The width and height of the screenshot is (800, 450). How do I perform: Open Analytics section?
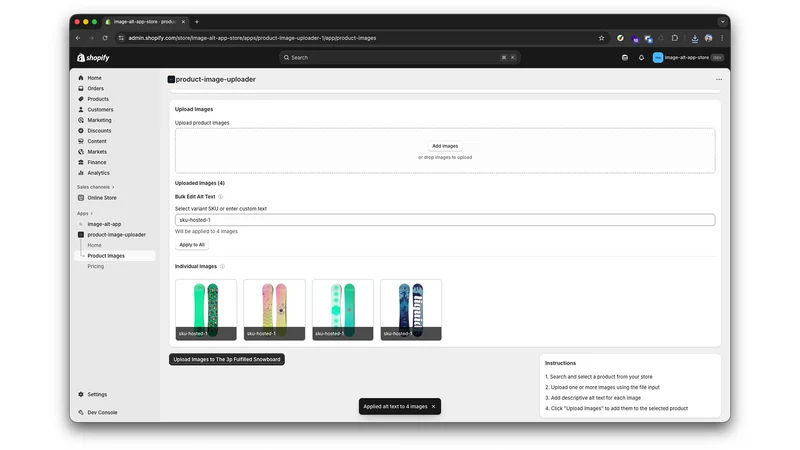click(x=98, y=173)
